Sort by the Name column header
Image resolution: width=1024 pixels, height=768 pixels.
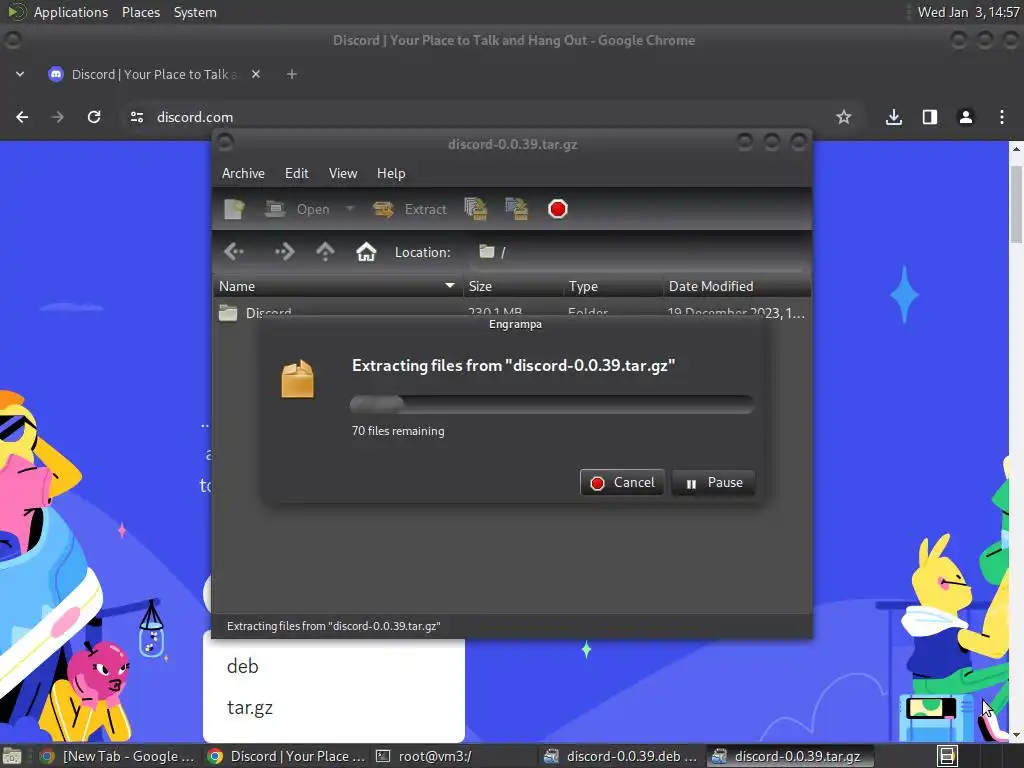click(338, 287)
